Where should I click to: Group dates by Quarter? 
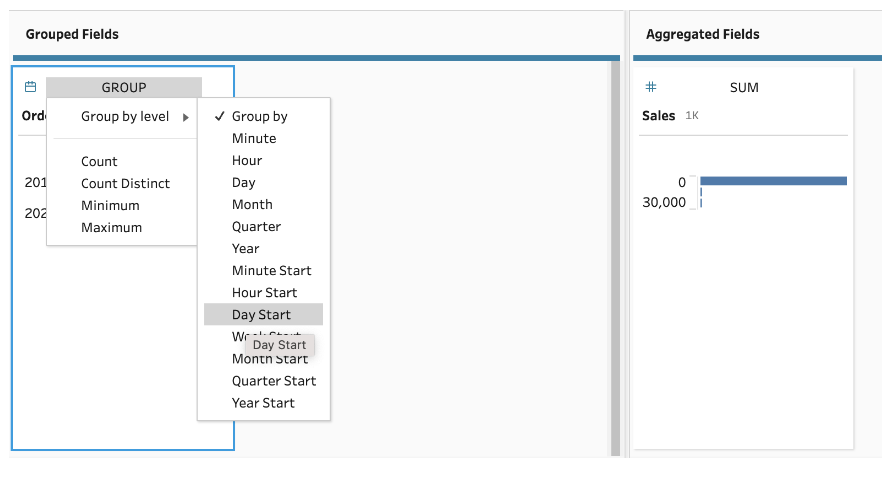tap(257, 226)
